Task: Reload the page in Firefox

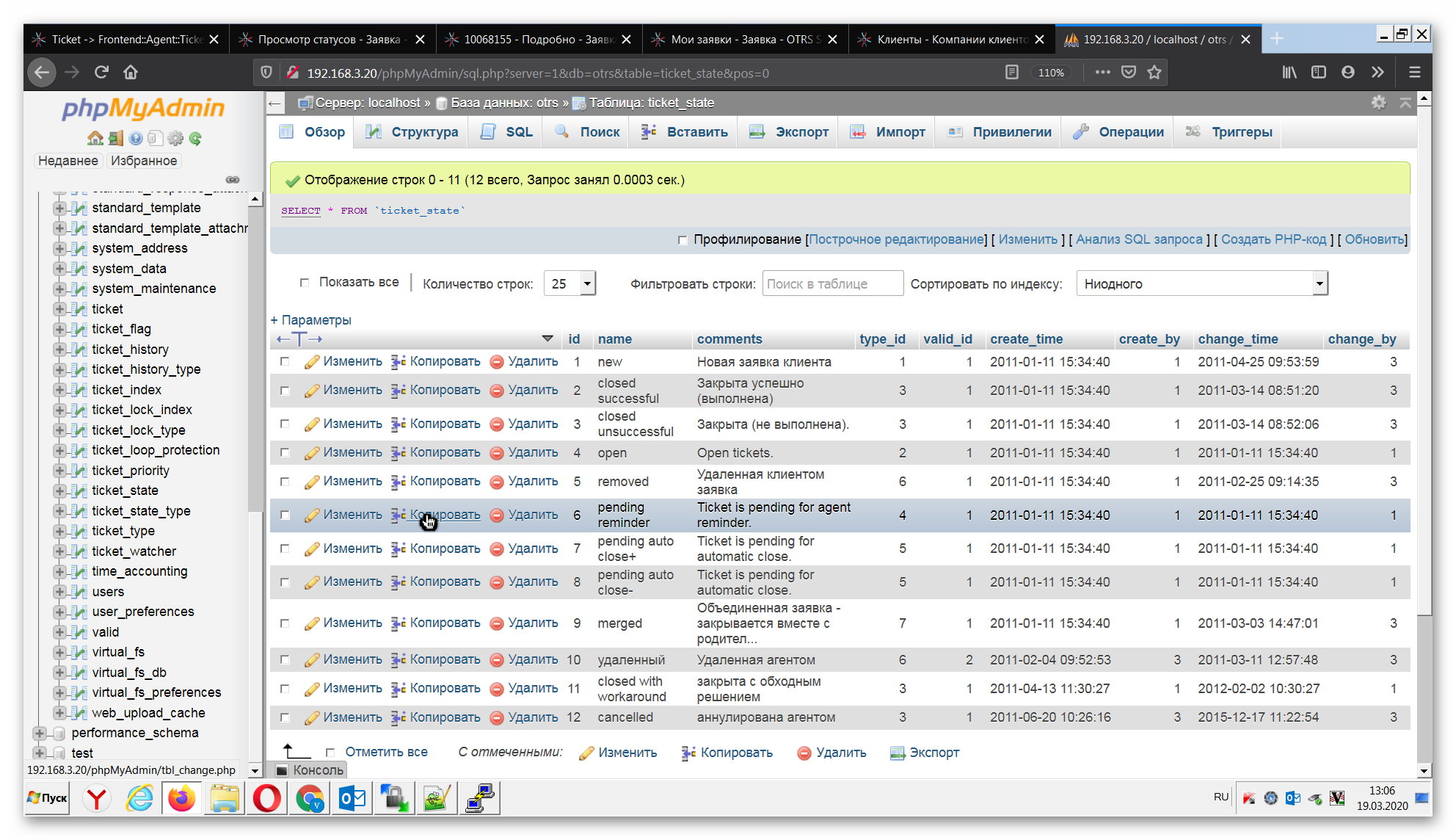Action: coord(101,72)
